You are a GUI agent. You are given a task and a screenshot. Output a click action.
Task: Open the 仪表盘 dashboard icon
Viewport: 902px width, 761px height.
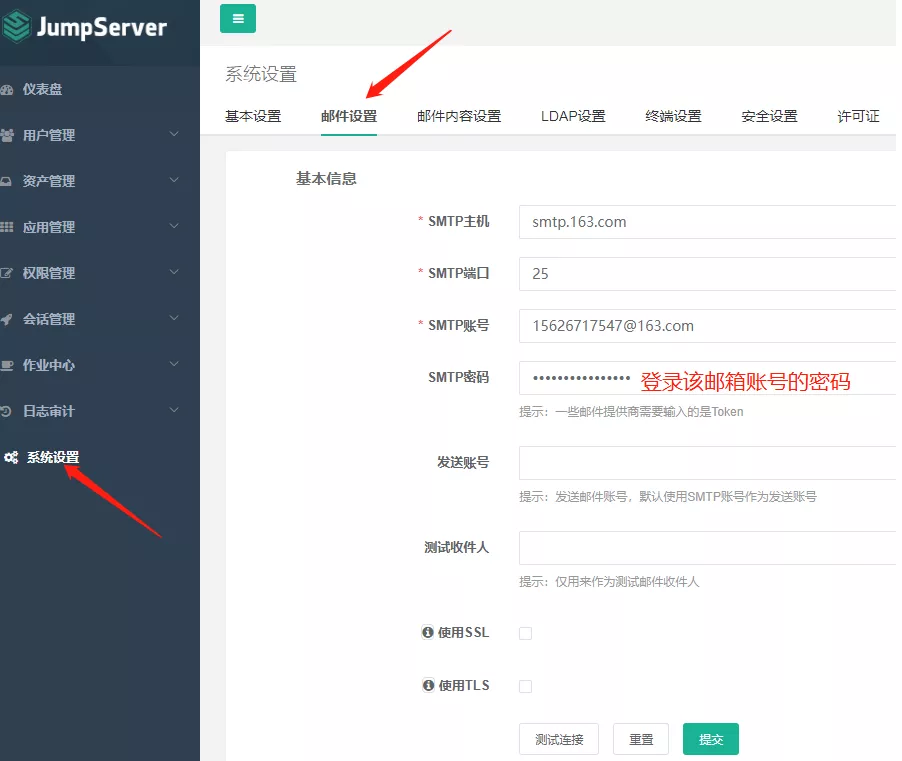click(x=8, y=89)
